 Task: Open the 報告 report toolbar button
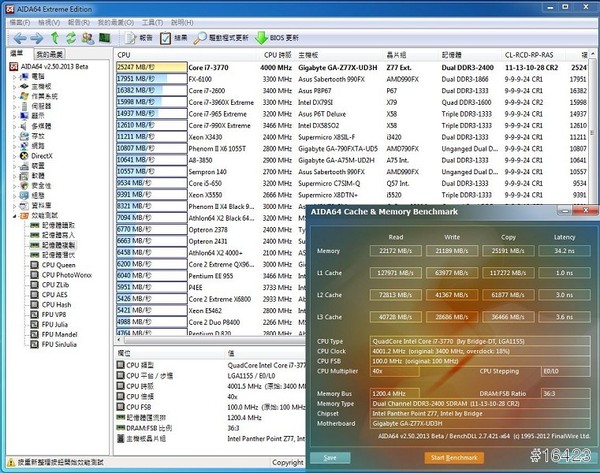138,37
